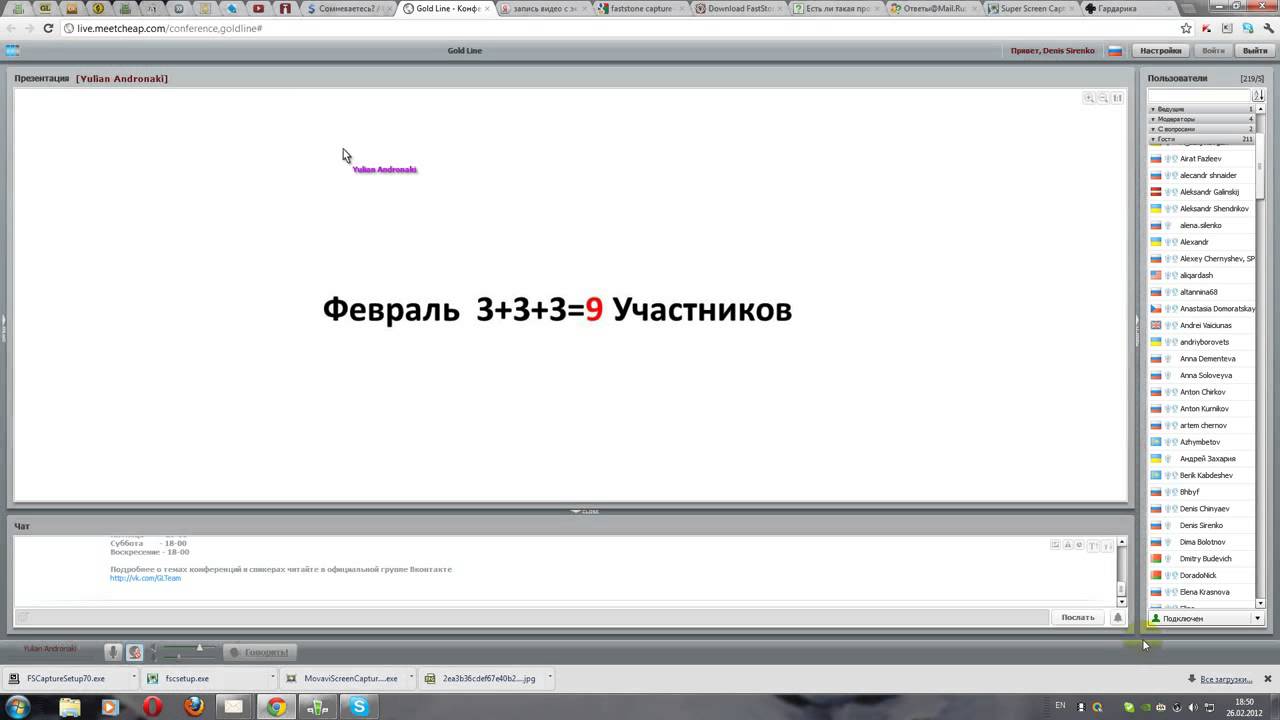
Task: Collapse the presentation panel with CLOSE handle
Action: point(584,511)
